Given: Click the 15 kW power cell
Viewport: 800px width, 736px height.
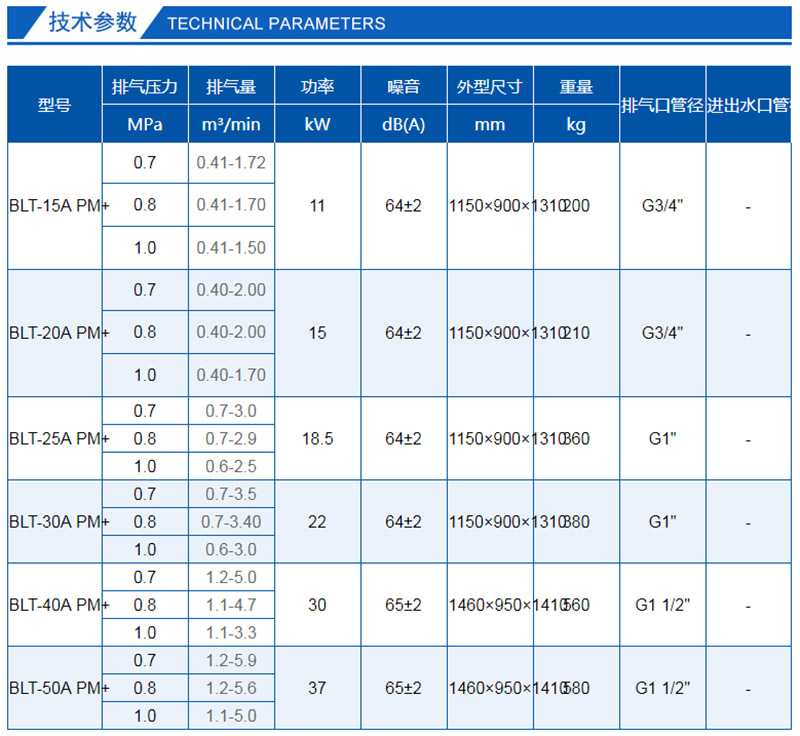Looking at the screenshot, I should click(317, 333).
